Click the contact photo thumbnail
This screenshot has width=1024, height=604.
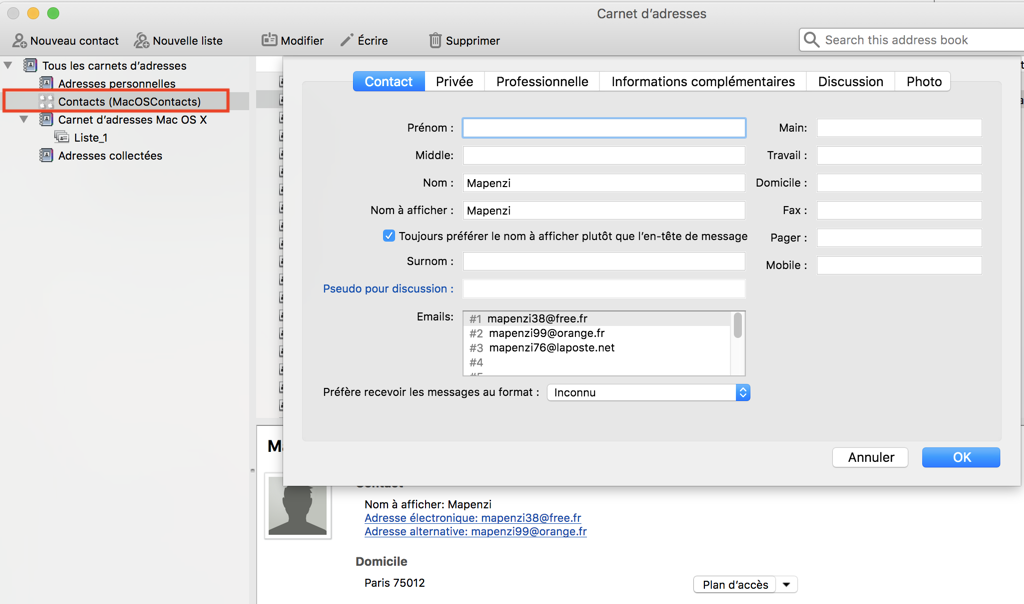tap(298, 506)
